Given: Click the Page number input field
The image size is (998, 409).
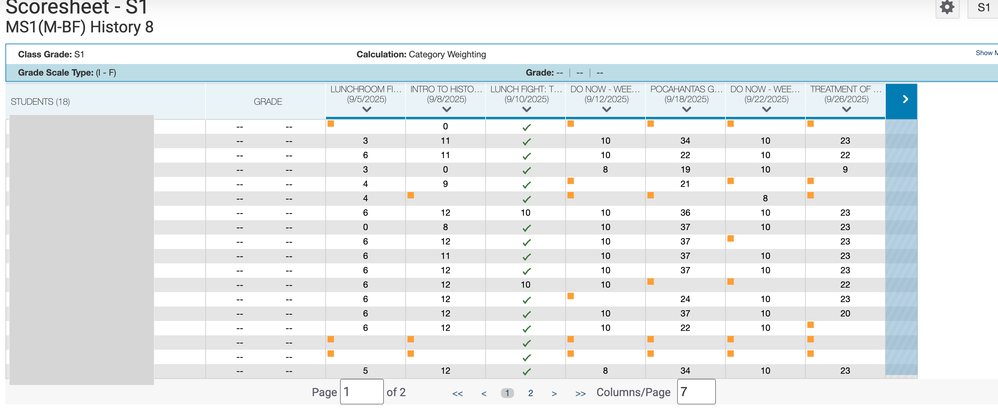Looking at the screenshot, I should point(361,392).
